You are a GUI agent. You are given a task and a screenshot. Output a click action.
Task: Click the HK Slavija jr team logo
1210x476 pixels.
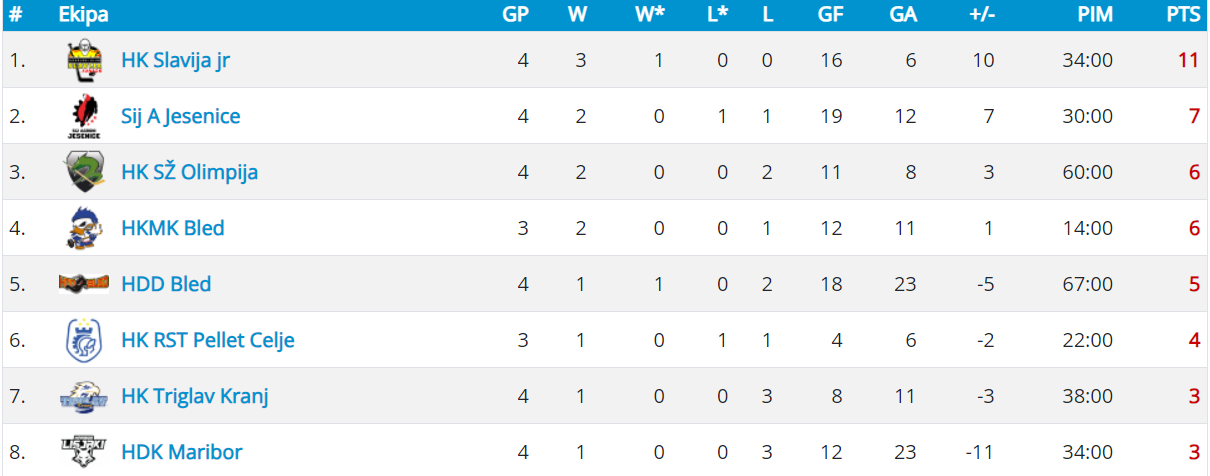coord(84,60)
